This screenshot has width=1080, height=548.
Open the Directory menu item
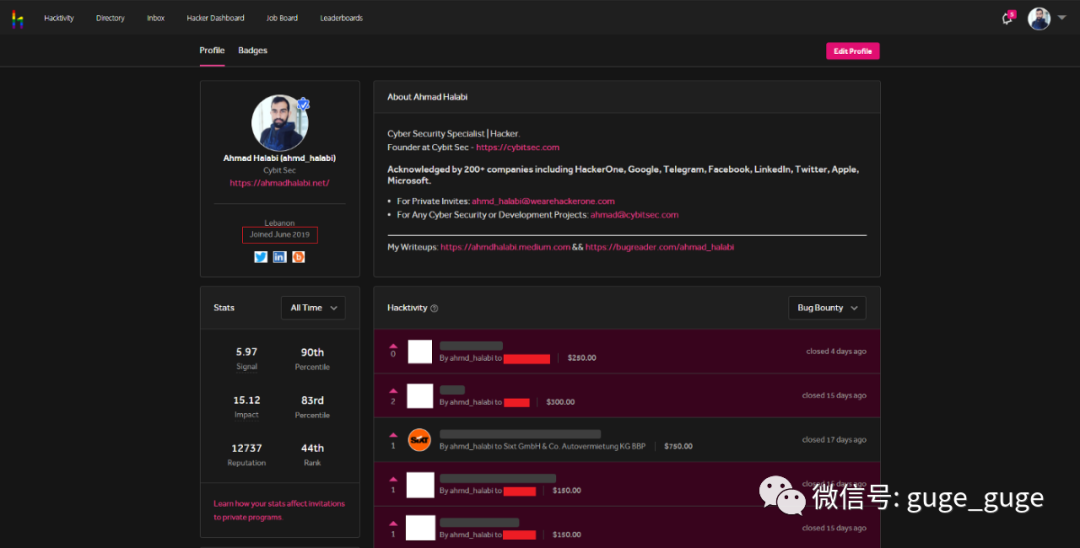point(110,18)
